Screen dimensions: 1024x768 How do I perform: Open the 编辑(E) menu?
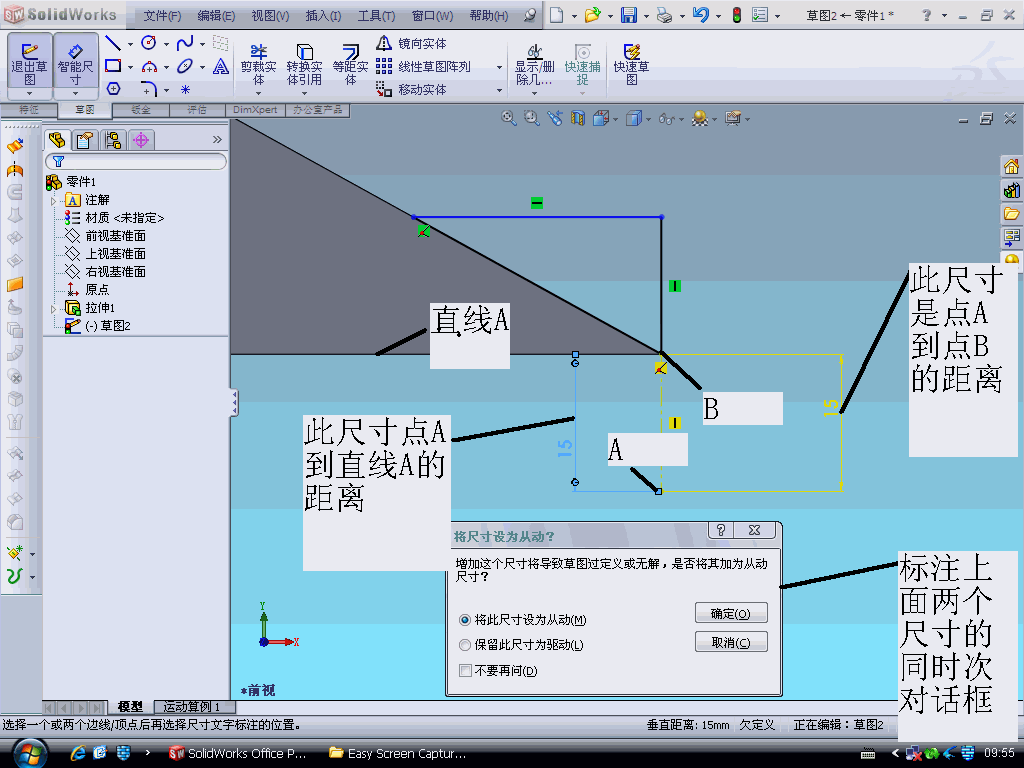216,16
